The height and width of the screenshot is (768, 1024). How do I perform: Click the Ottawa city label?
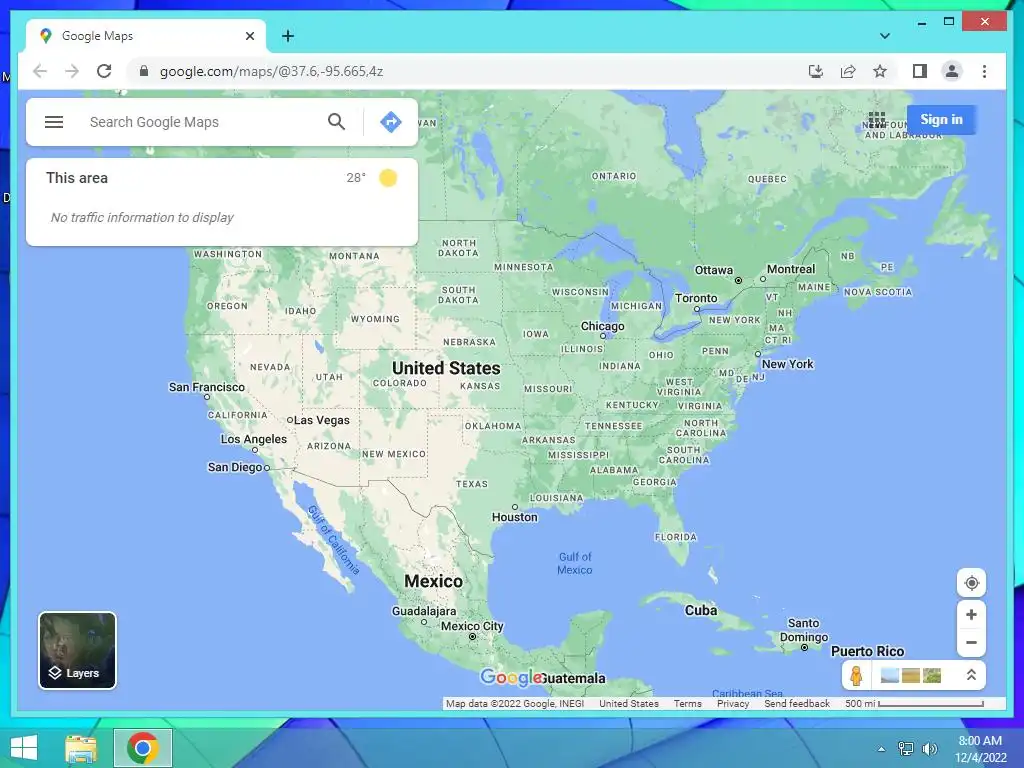(x=713, y=270)
